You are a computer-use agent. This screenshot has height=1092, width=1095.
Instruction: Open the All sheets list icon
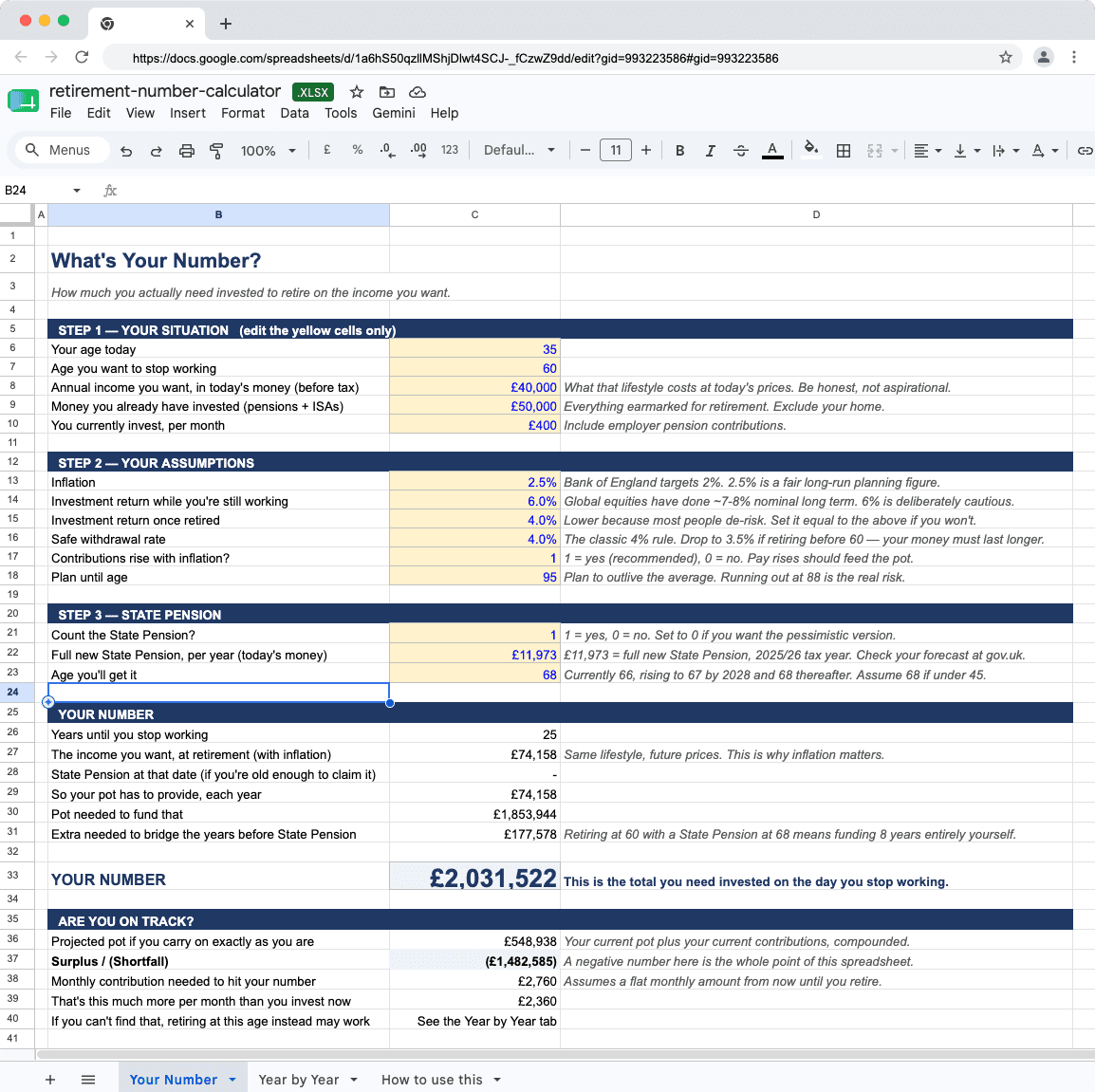(88, 1080)
